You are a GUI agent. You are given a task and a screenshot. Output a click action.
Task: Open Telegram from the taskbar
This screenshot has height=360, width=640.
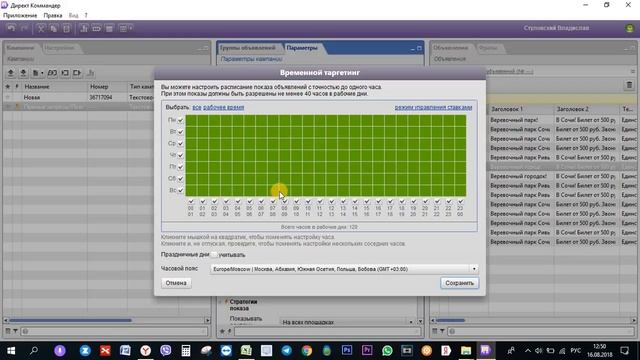coord(287,351)
